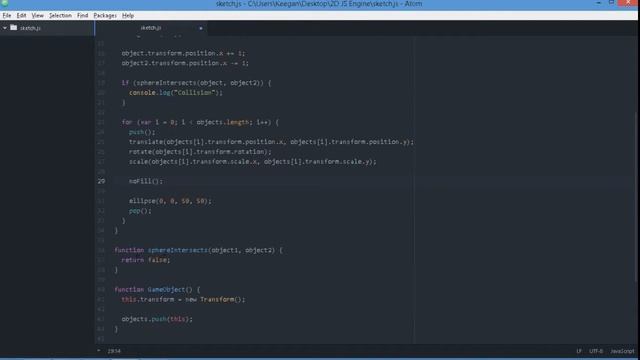The width and height of the screenshot is (640, 360).
Task: Click the pop(); code line
Action: click(140, 211)
